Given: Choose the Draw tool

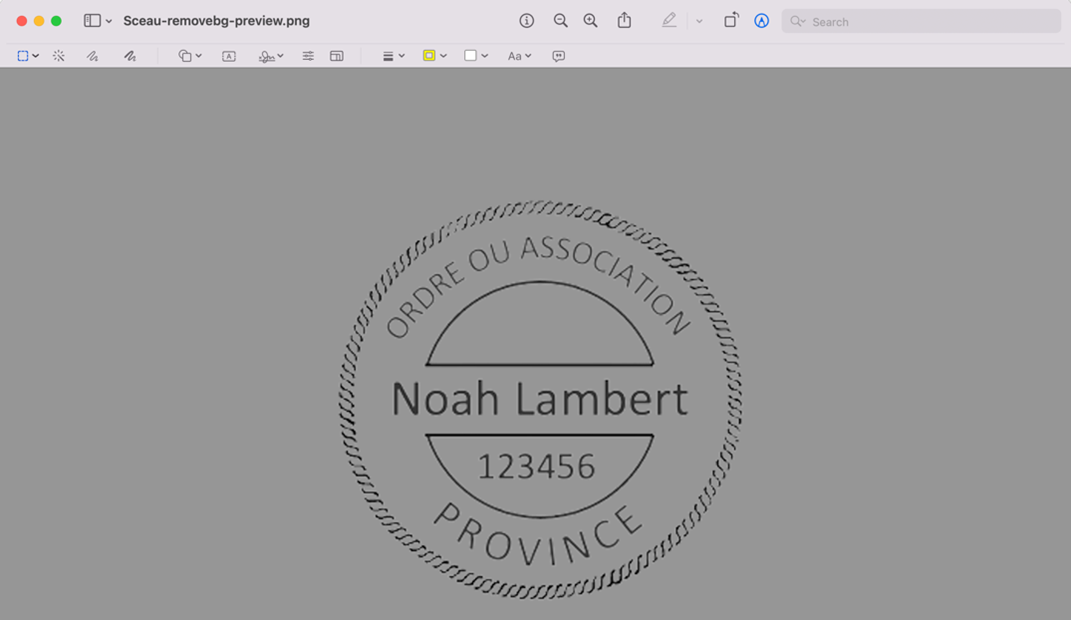Looking at the screenshot, I should 130,56.
